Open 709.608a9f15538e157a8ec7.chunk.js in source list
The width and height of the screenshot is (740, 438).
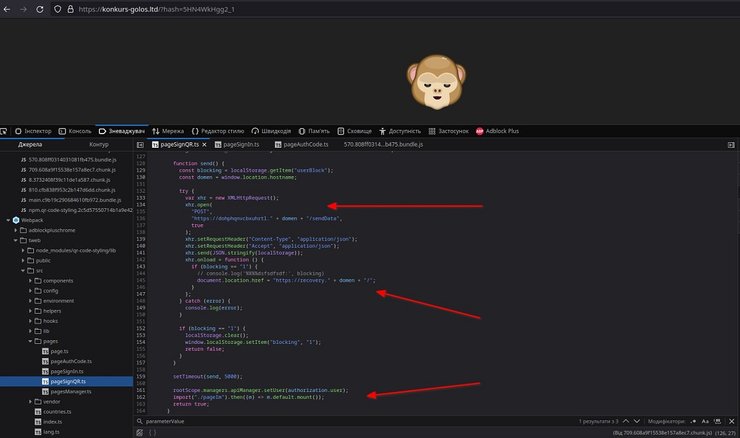(x=68, y=170)
